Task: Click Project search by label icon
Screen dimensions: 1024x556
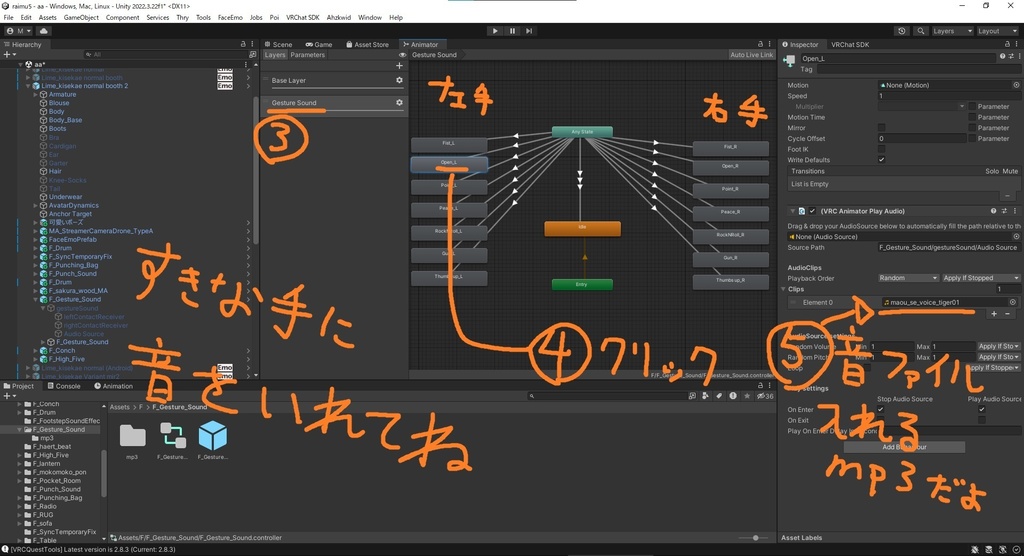Action: (x=719, y=396)
